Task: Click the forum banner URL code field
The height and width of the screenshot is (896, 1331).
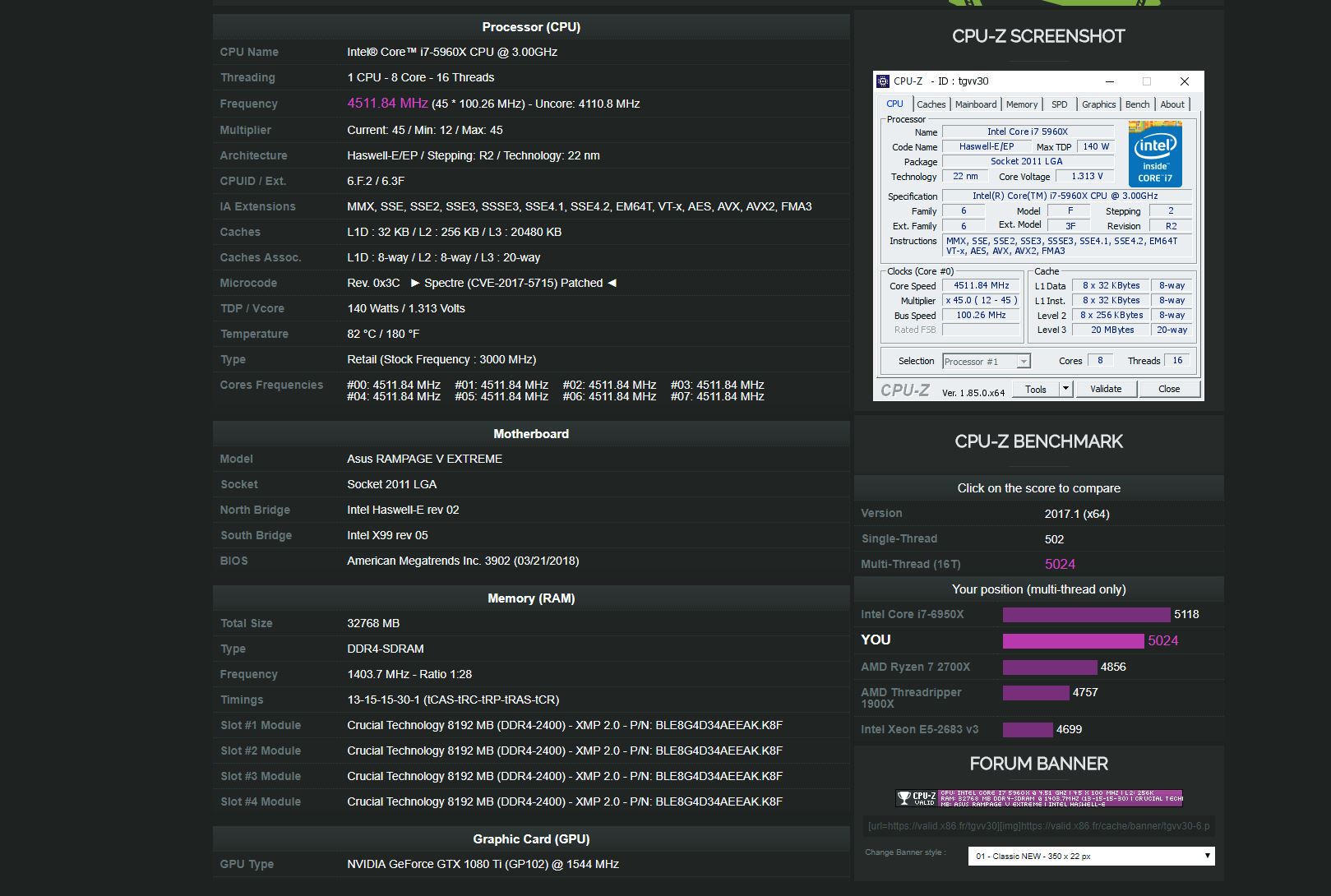Action: [x=1039, y=826]
